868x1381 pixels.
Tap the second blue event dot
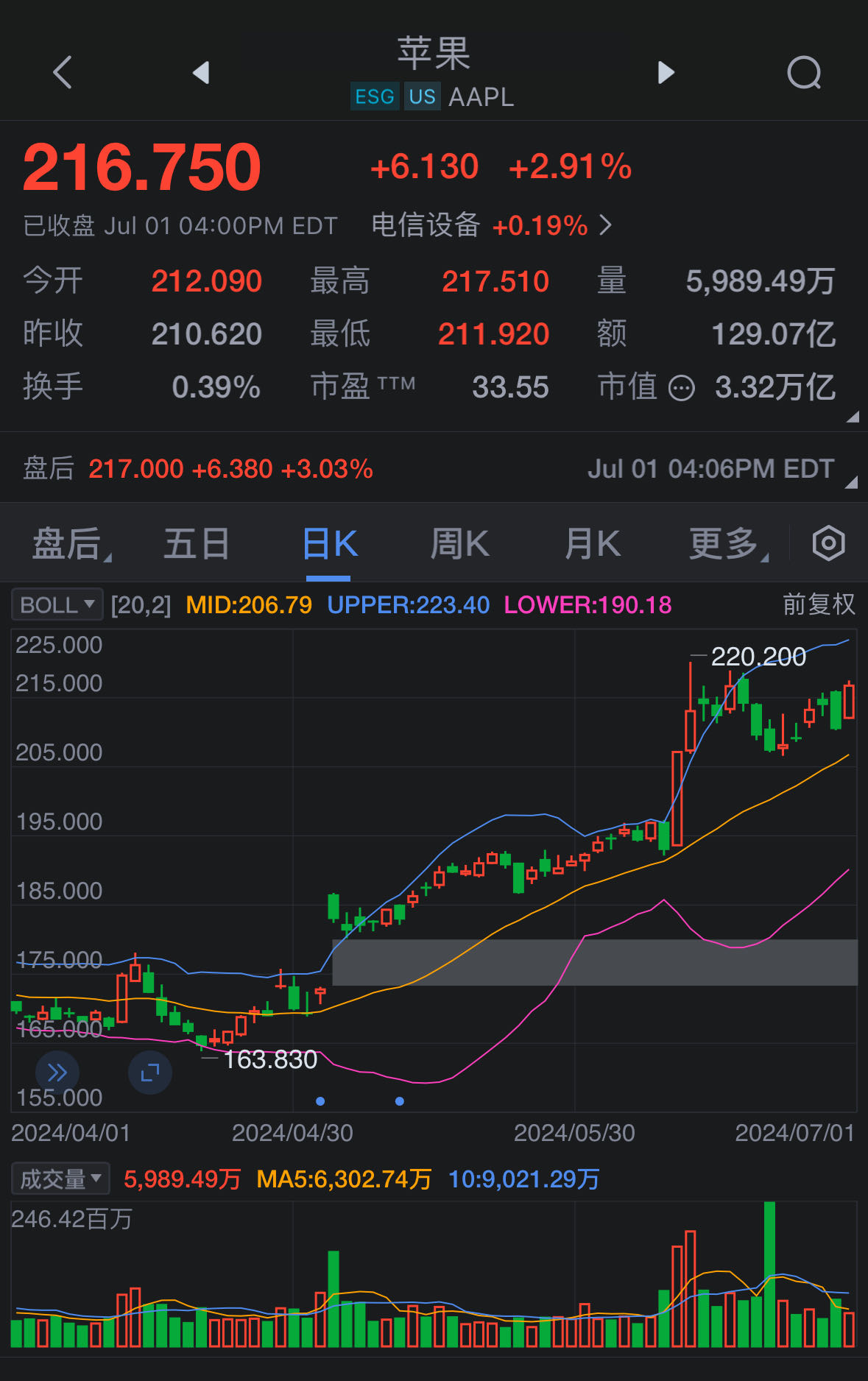[400, 1101]
